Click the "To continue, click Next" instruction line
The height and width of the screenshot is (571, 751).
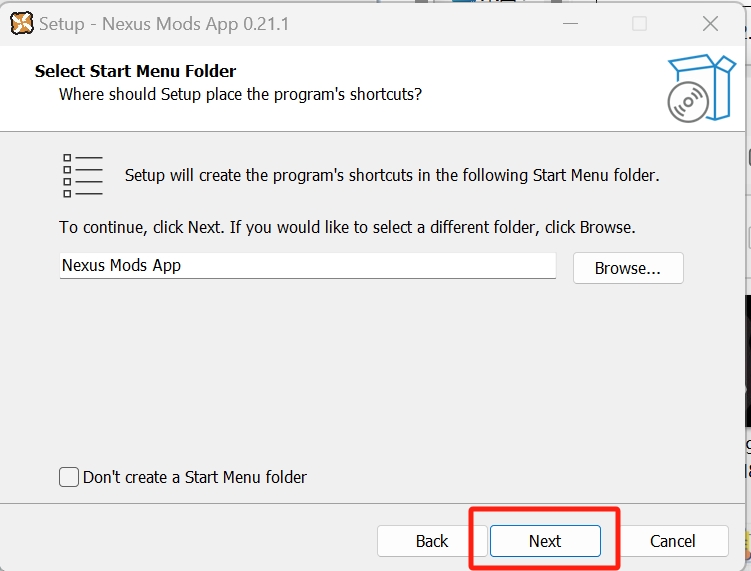pos(347,227)
